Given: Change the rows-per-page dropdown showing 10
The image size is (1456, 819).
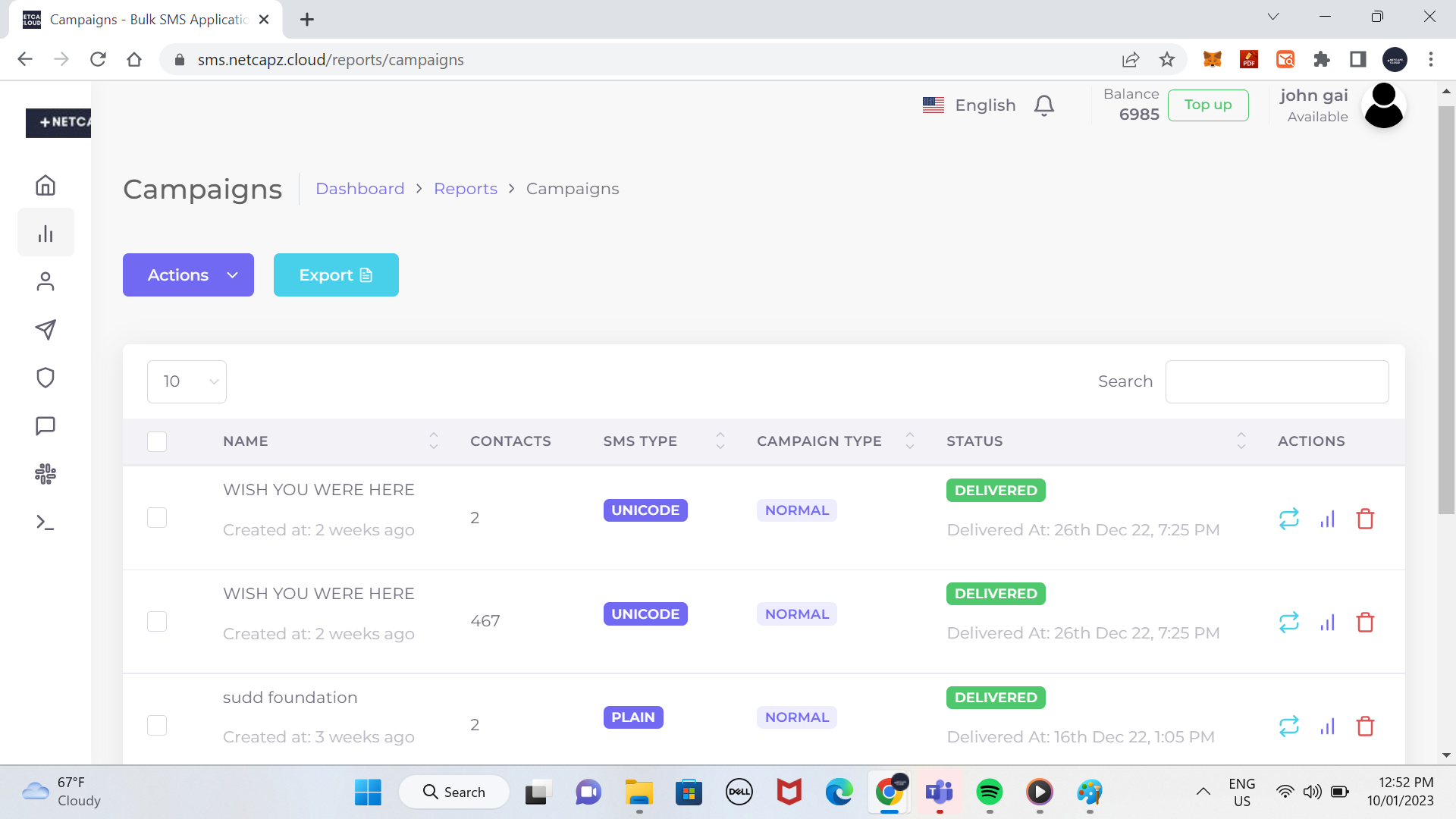Looking at the screenshot, I should coord(187,381).
